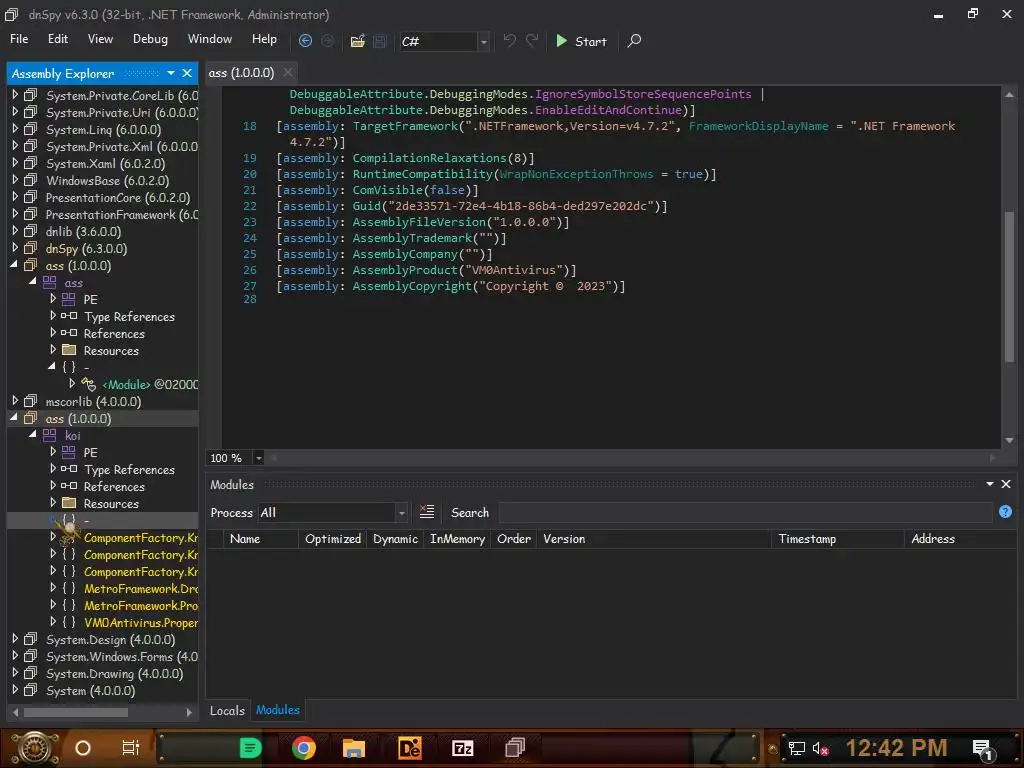Select Type References under koi module

click(x=129, y=470)
